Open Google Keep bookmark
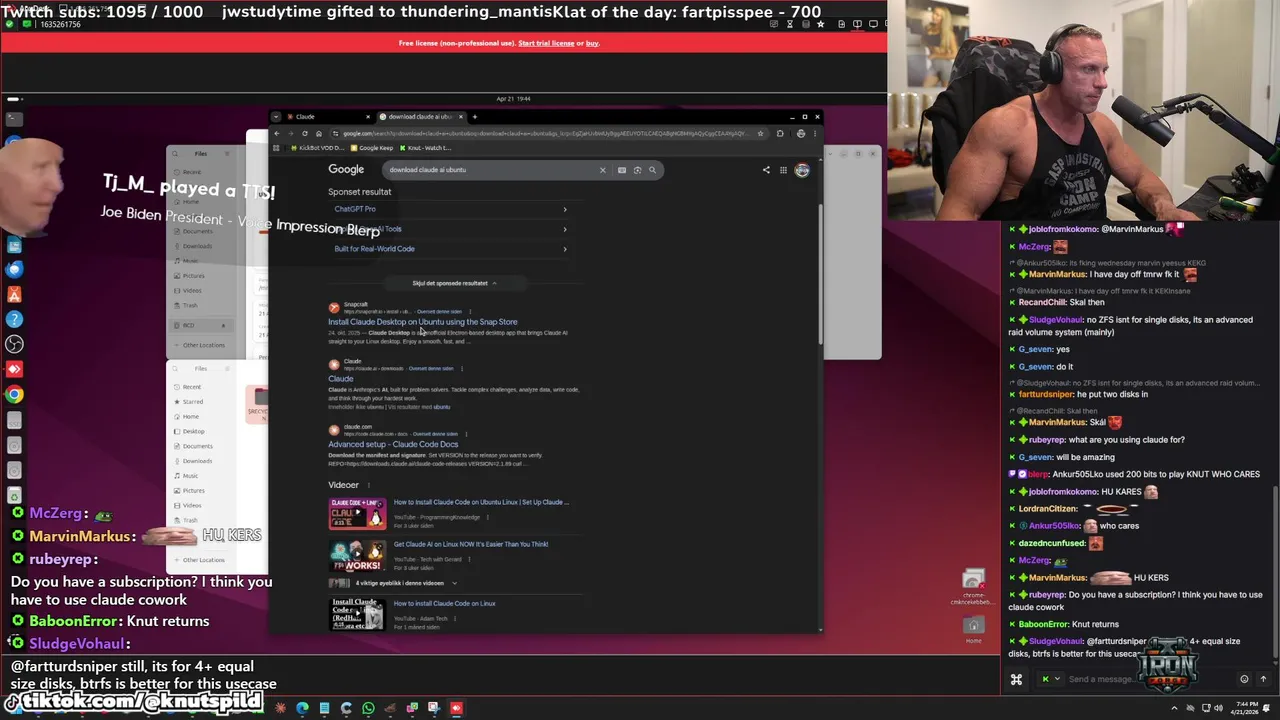The height and width of the screenshot is (720, 1280). point(372,148)
